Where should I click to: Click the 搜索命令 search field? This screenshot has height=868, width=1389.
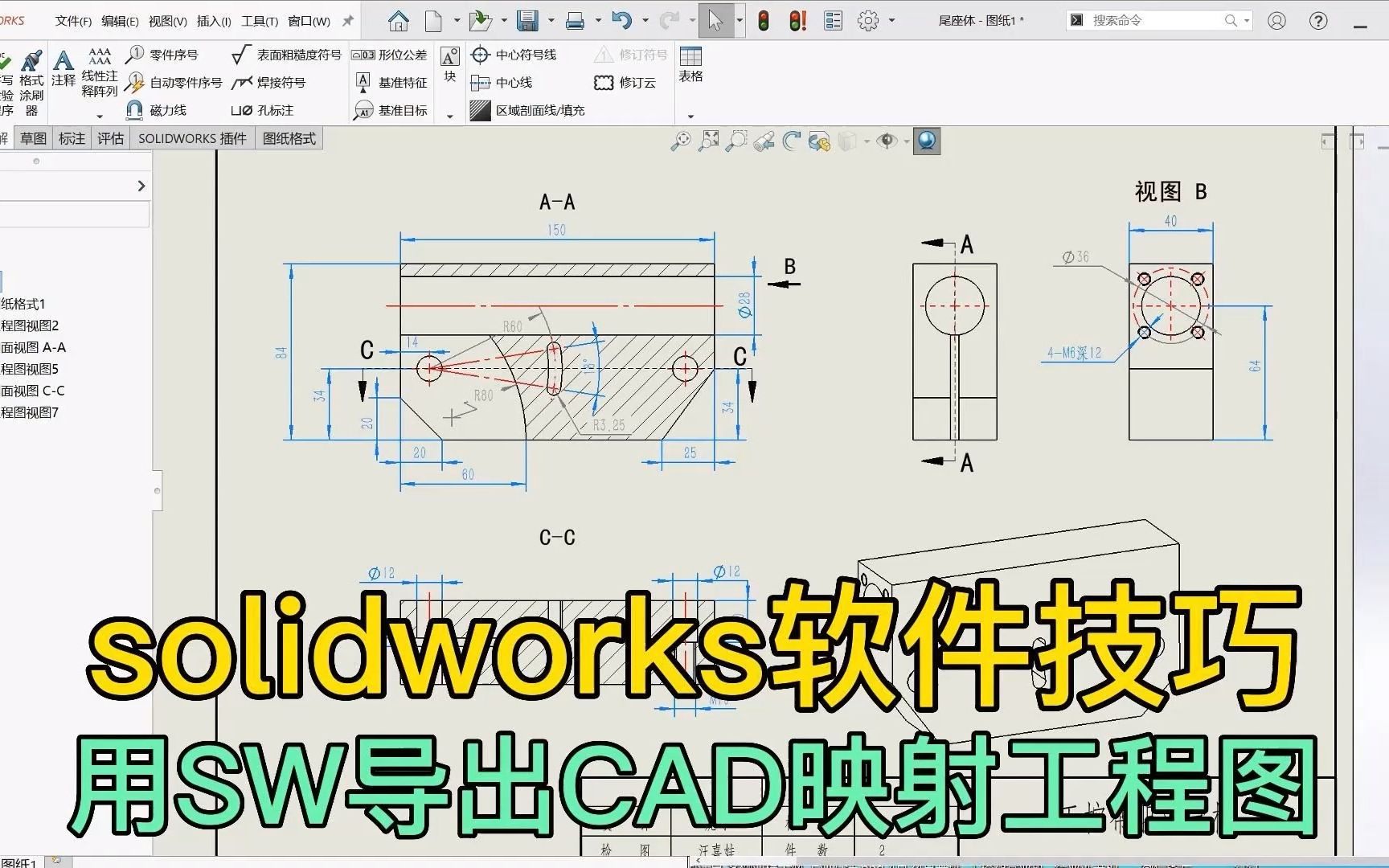point(1157,20)
